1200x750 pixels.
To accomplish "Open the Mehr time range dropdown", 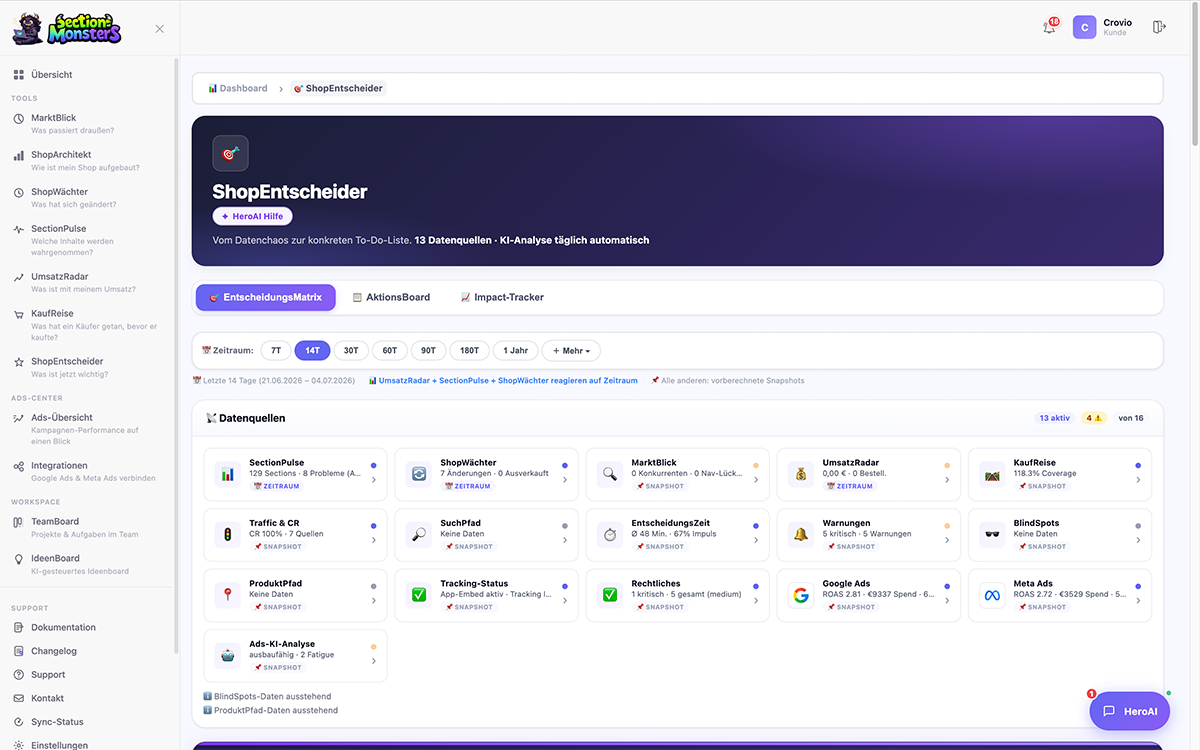I will (571, 351).
